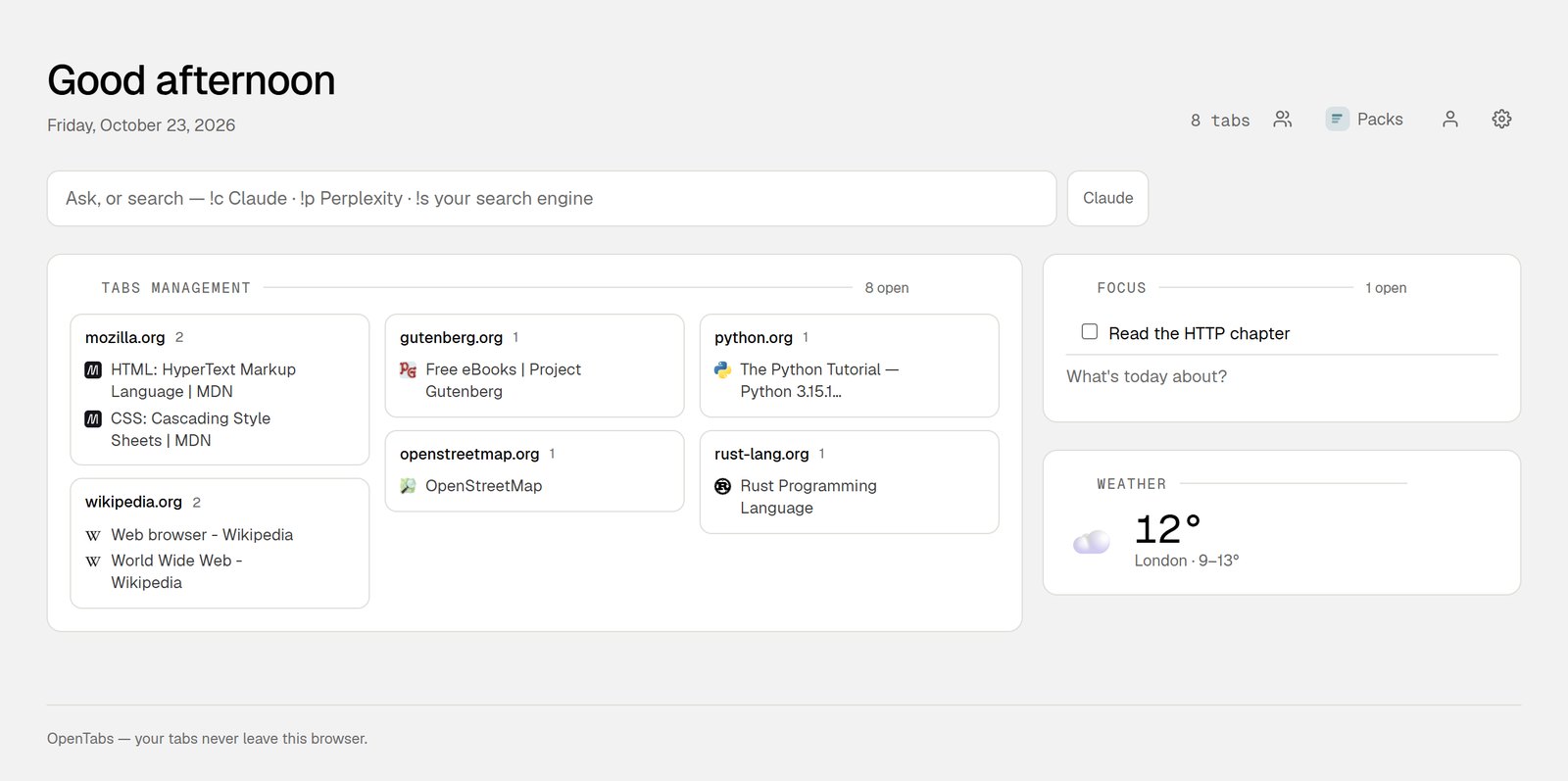Click the Claude button beside search
This screenshot has width=1568, height=781.
(x=1107, y=198)
